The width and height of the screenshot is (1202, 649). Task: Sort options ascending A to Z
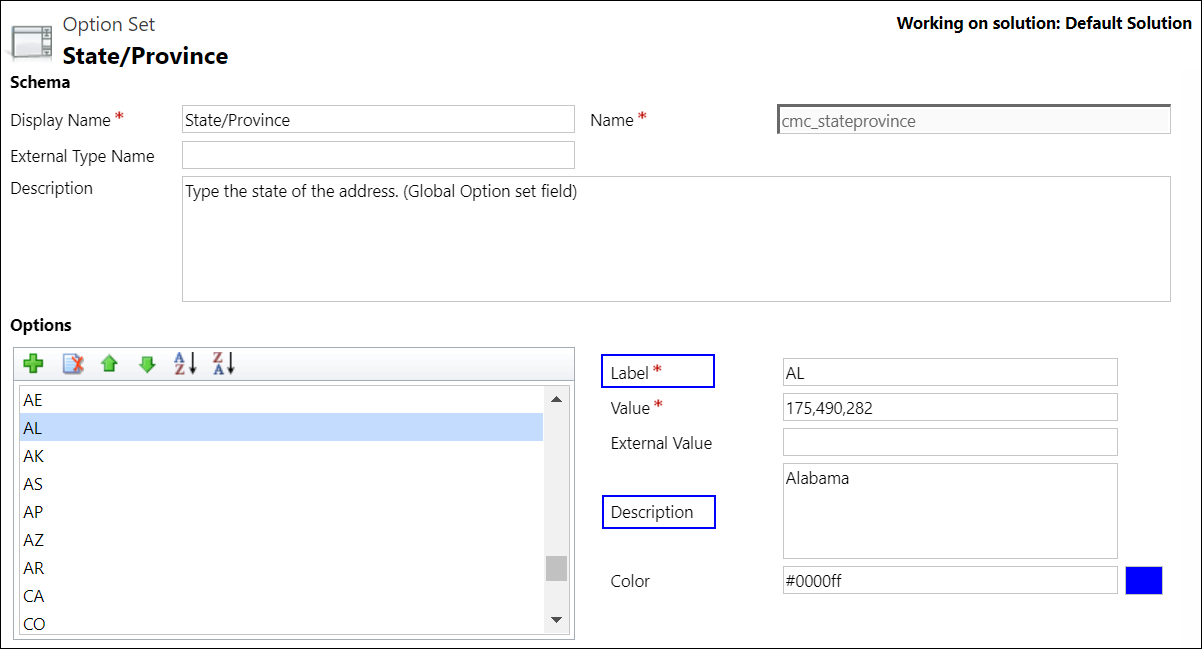click(x=185, y=364)
